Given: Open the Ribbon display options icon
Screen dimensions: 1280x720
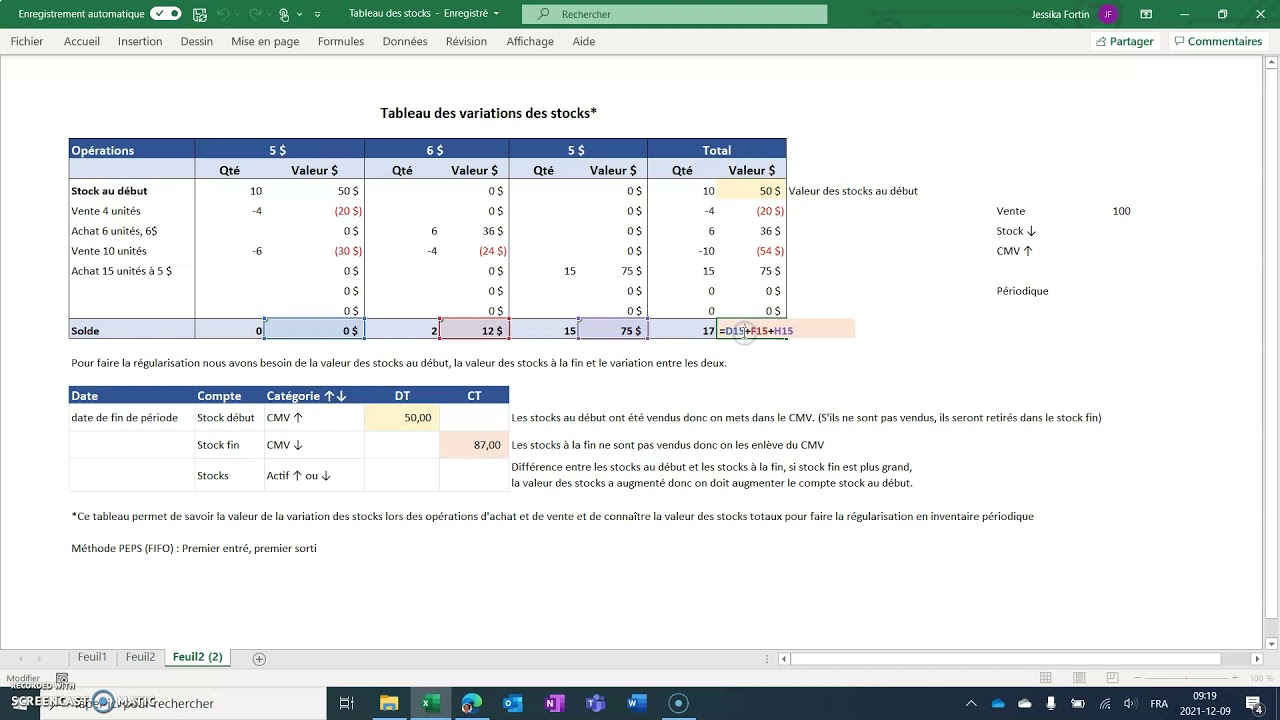Looking at the screenshot, I should (1146, 14).
